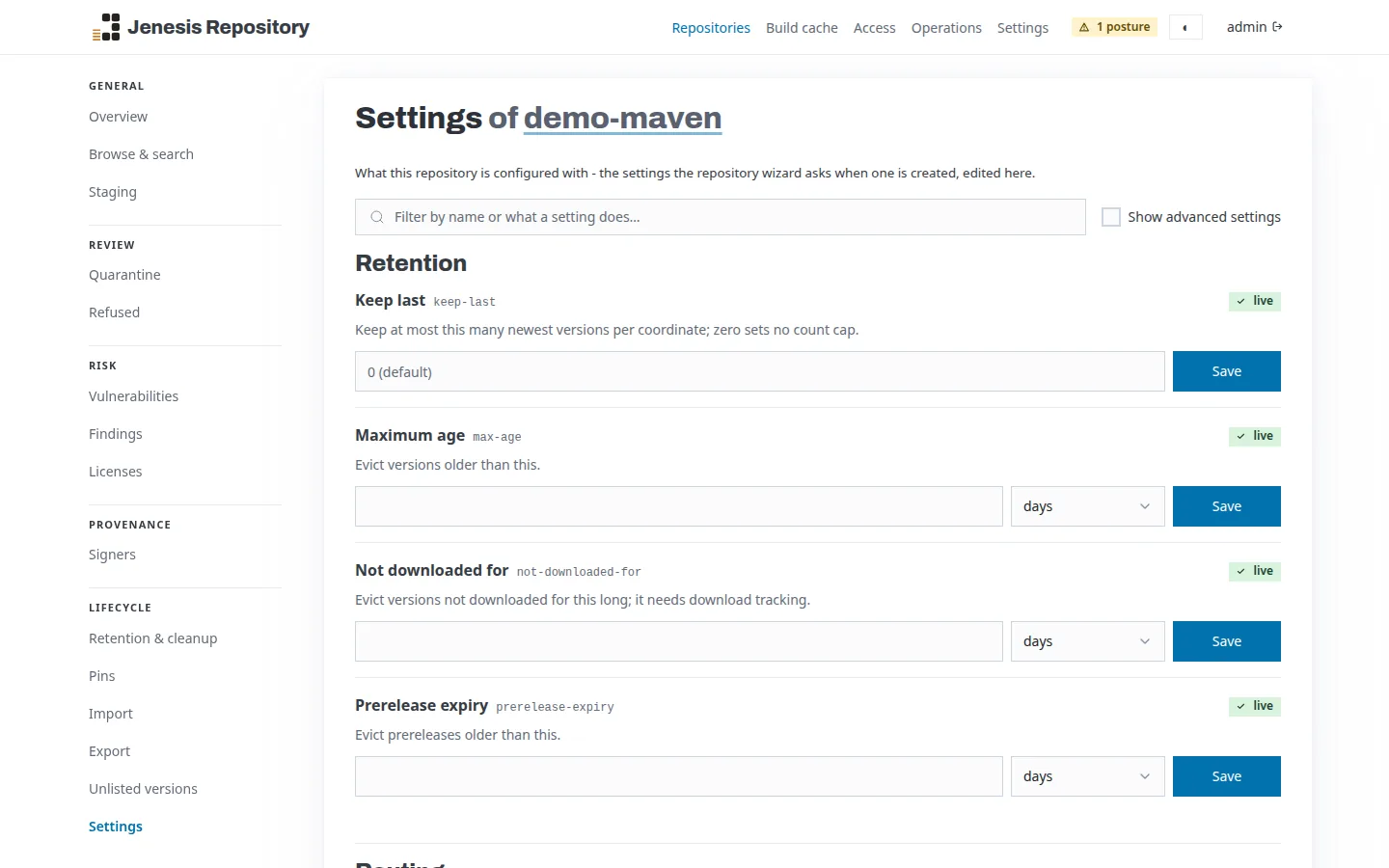Open the Maximum age days unit dropdown
Image resolution: width=1389 pixels, height=868 pixels.
coord(1088,506)
